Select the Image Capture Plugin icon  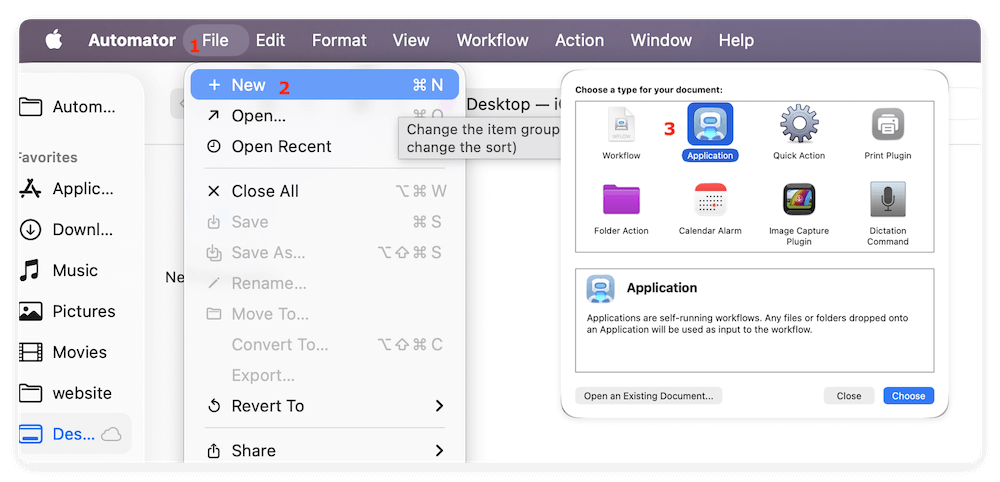click(x=799, y=200)
